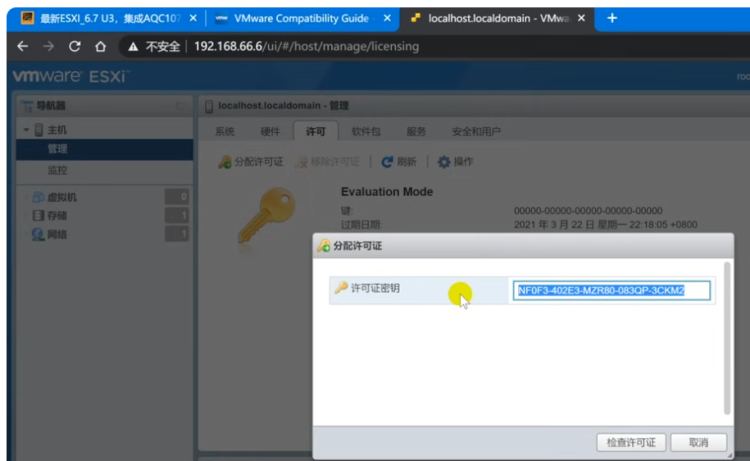This screenshot has height=461, width=750.
Task: Click the browser forward arrow
Action: click(48, 46)
